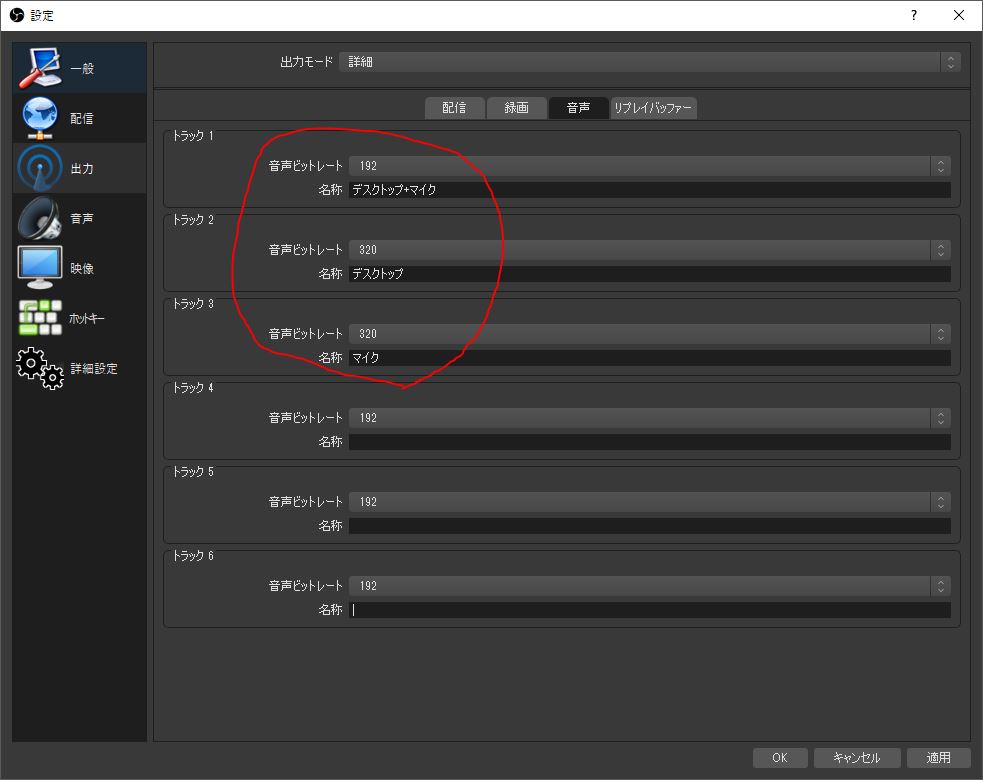Click 出力モード arrow stepper at right
Screen dimensions: 983x780
950,61
